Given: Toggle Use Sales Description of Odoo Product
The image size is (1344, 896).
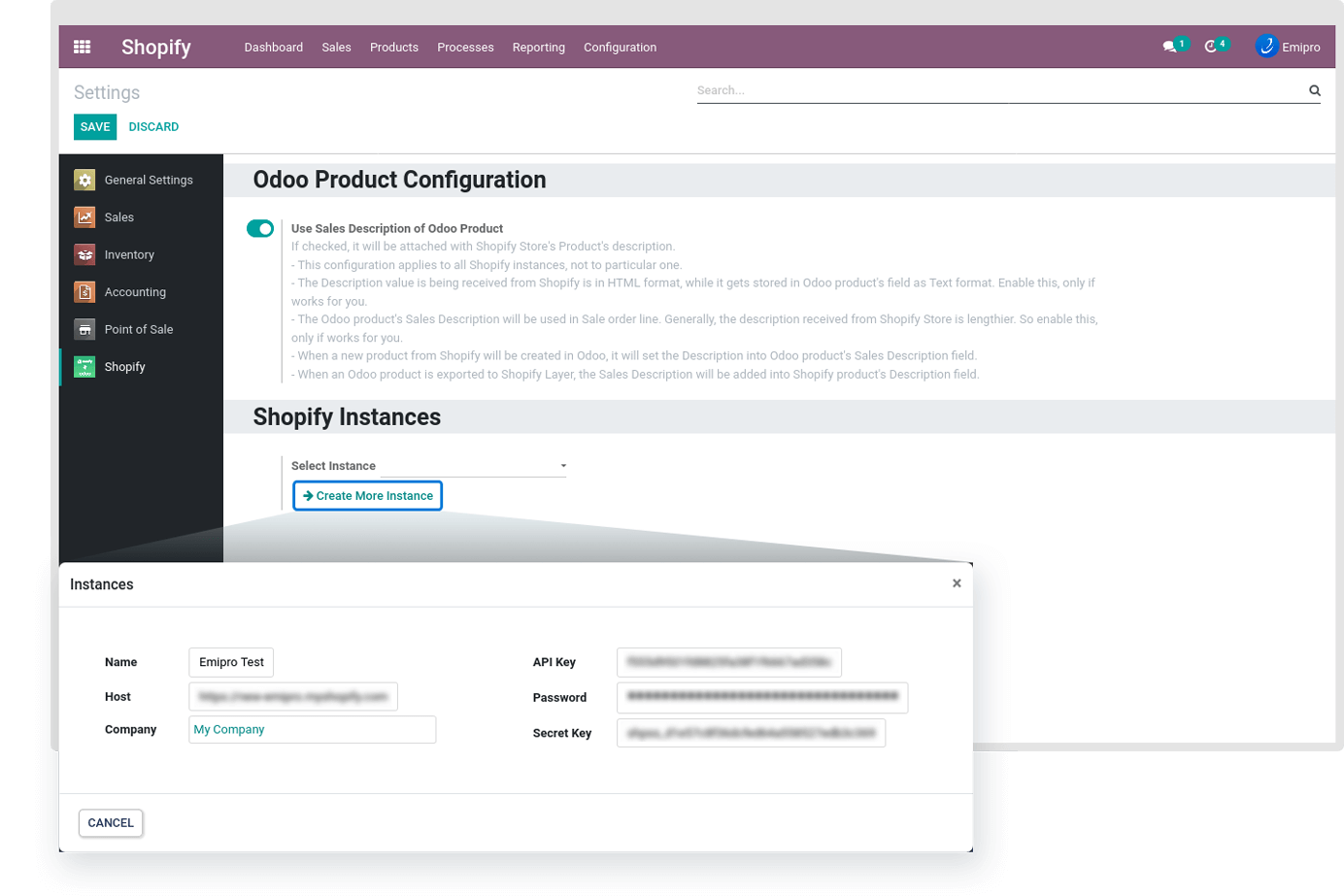Looking at the screenshot, I should tap(260, 228).
